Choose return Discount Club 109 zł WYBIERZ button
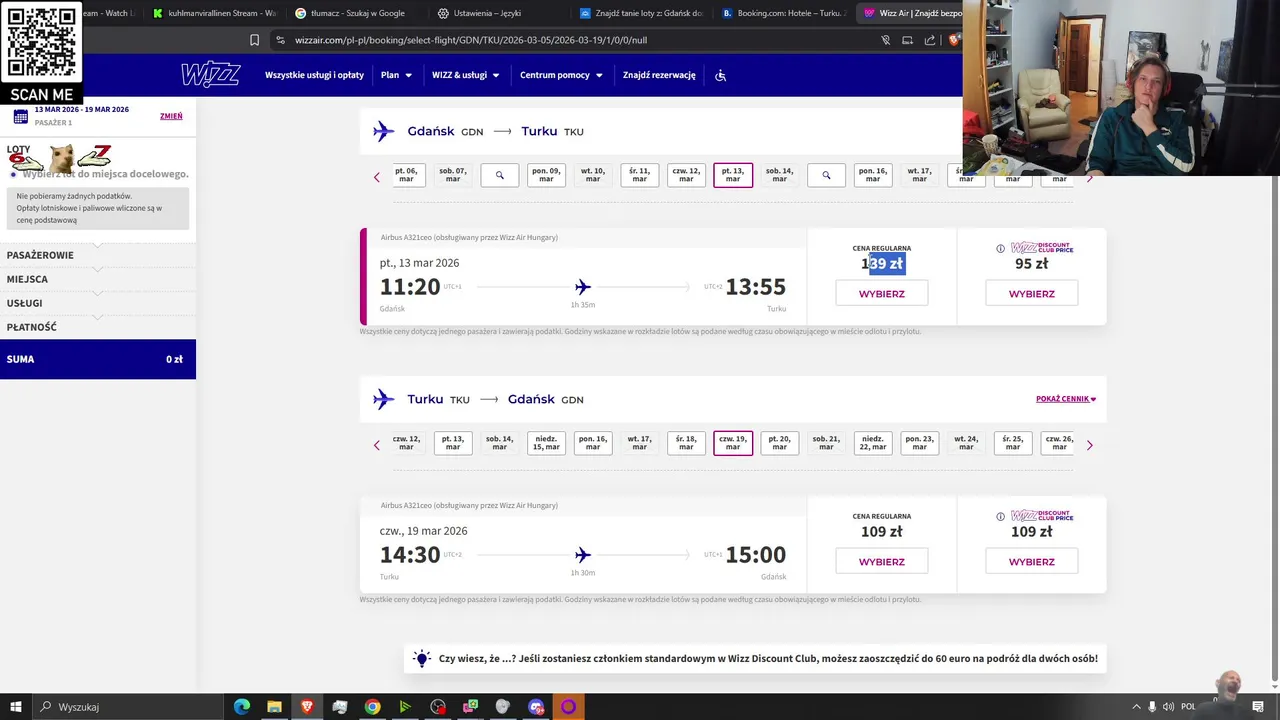This screenshot has height=720, width=1280. pyautogui.click(x=1031, y=562)
